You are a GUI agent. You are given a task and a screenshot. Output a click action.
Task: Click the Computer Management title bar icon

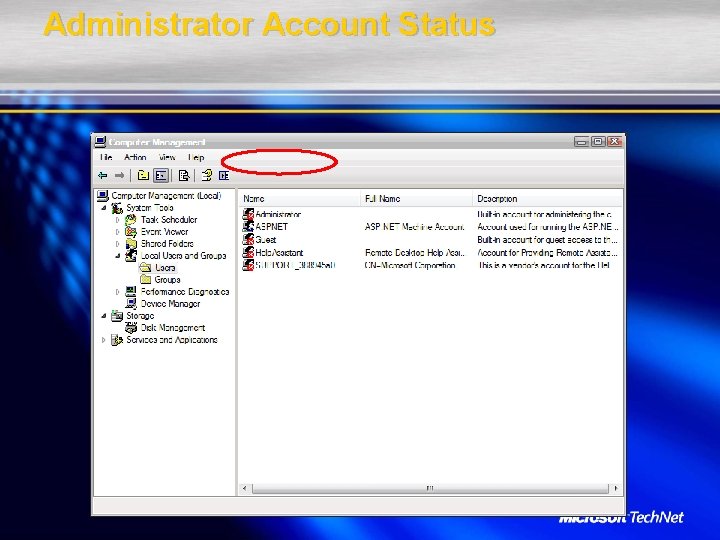[101, 141]
